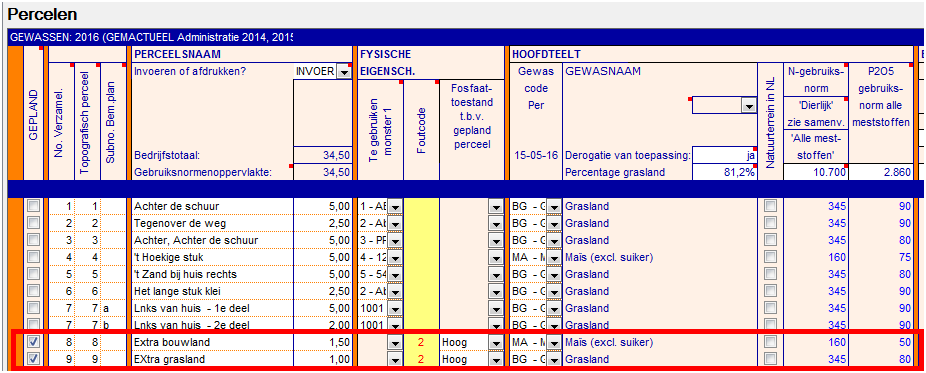Open monster dropdown for 't Hoekige stuk
926x373 pixels.
coord(395,258)
